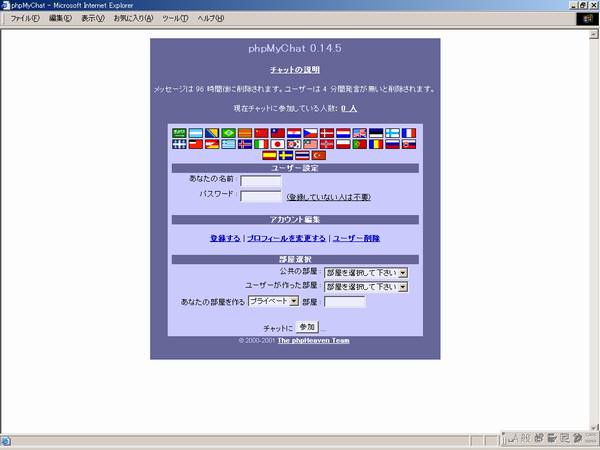The height and width of the screenshot is (450, 600).
Task: Click the IME help question-mark icon
Action: point(577,439)
